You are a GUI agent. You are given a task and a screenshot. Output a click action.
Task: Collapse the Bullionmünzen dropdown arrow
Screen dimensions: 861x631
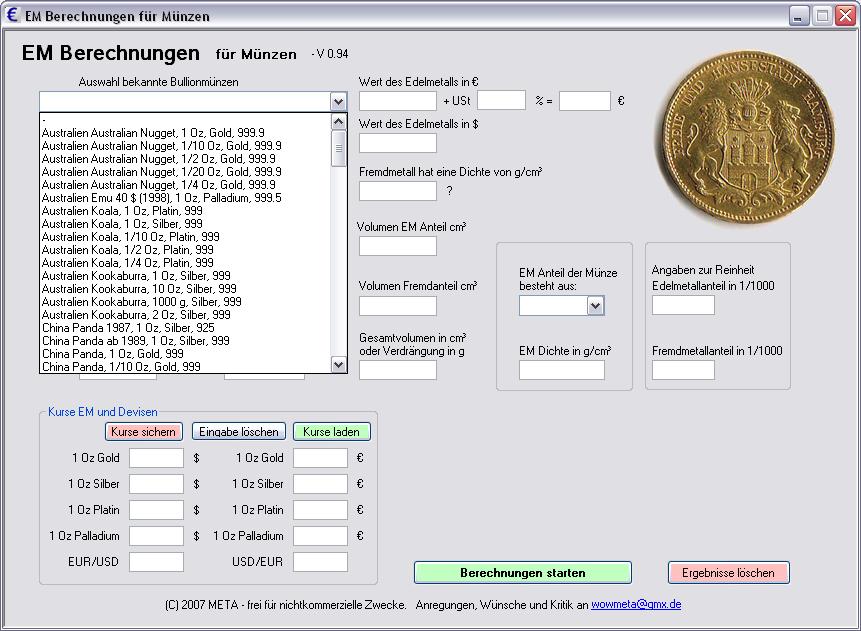tap(338, 102)
